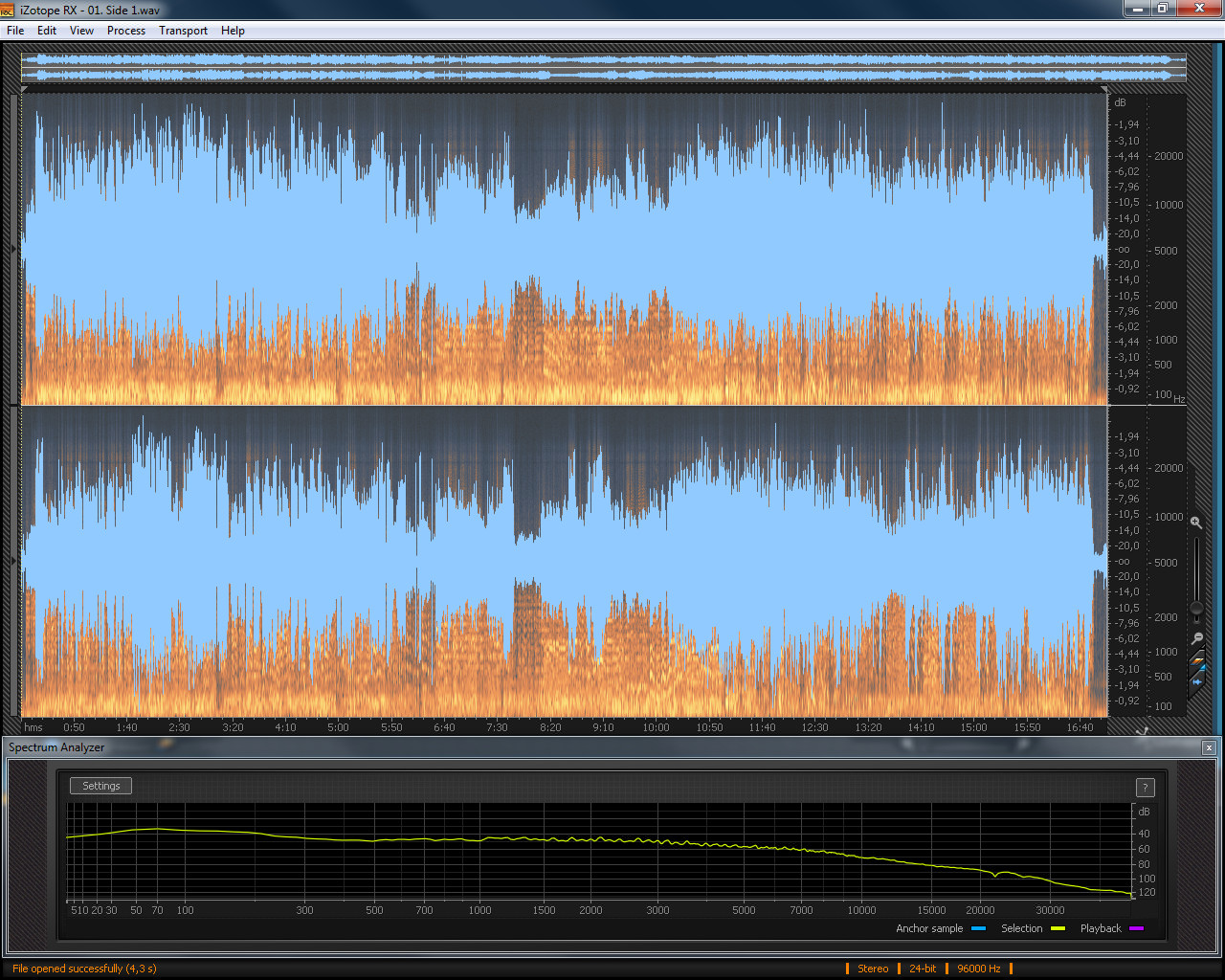Click the iZotope RX title bar icon
Screen dimensions: 1225x980
8,10
